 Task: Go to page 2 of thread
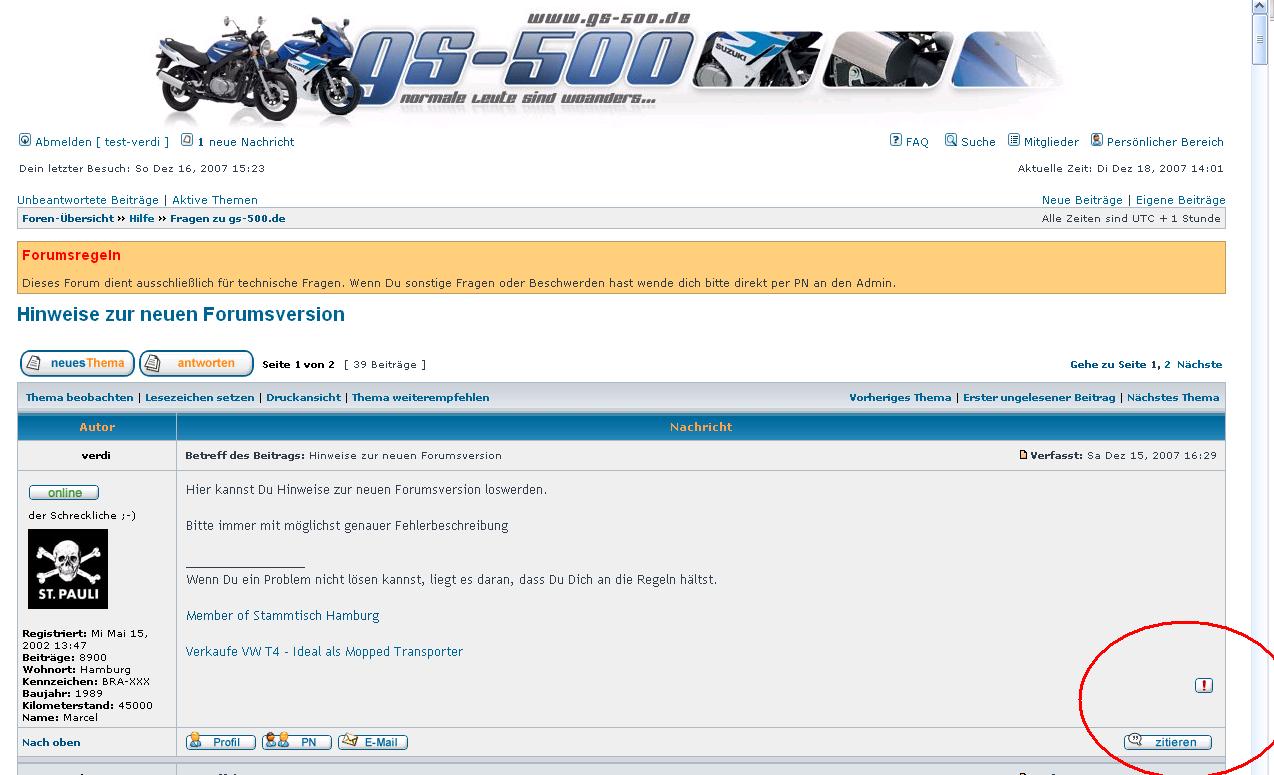pos(1167,365)
